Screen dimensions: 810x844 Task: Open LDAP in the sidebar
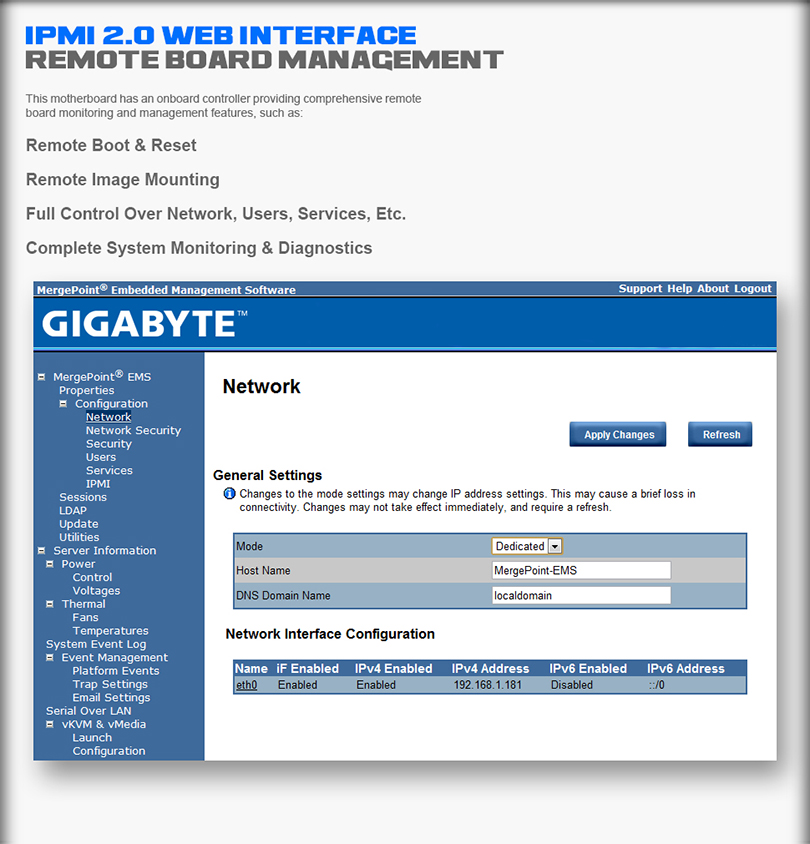click(x=73, y=510)
